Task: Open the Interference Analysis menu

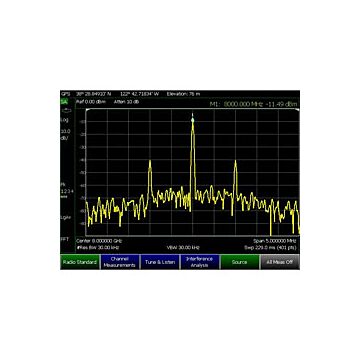Action: (x=200, y=262)
